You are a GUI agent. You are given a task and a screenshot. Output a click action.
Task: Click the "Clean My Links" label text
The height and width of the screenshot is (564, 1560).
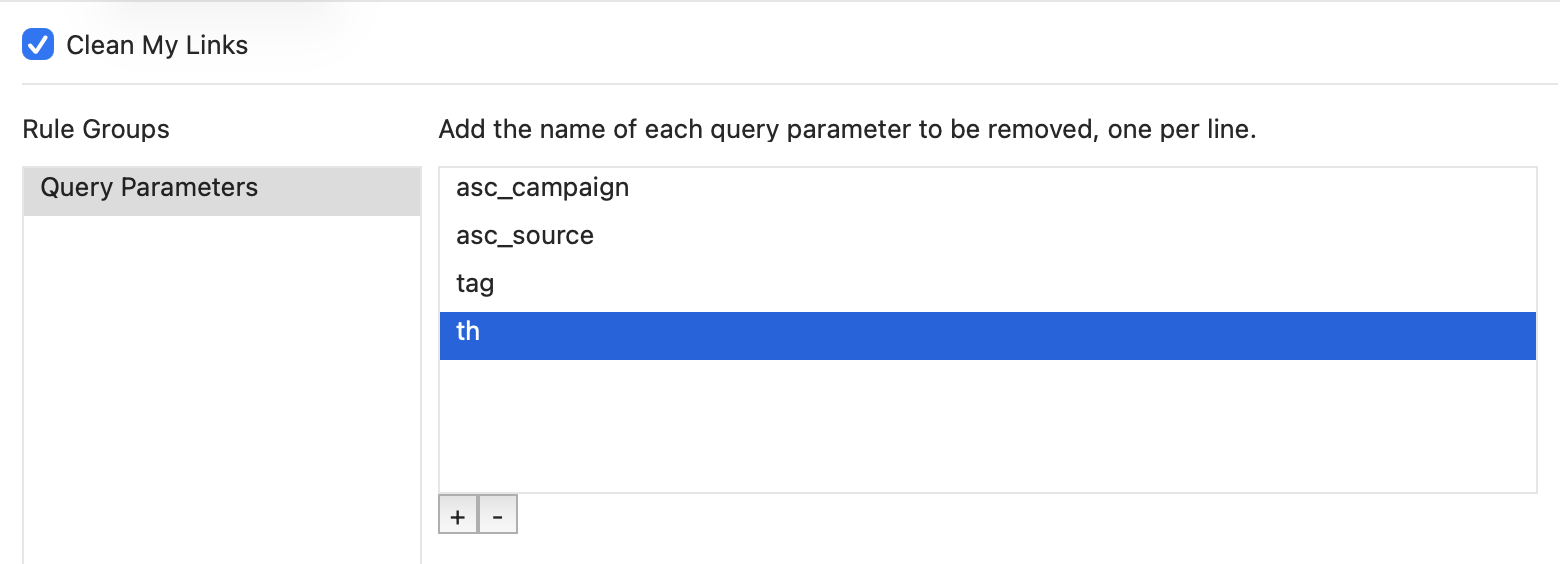pos(157,45)
